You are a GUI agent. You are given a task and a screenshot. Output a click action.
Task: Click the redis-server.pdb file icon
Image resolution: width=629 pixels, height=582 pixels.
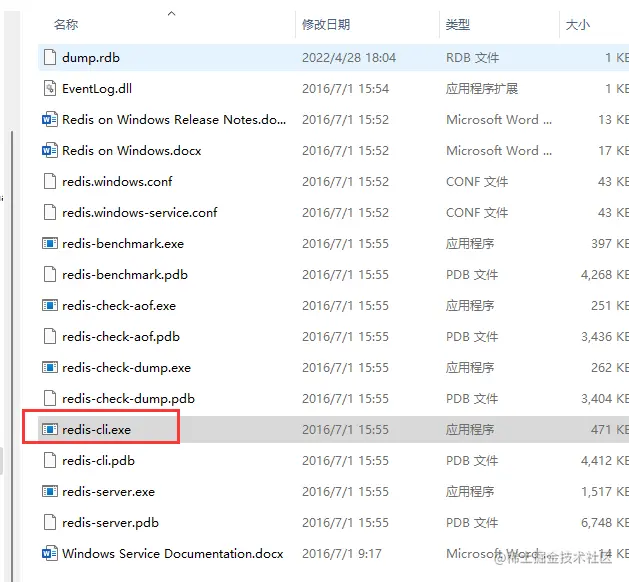point(50,523)
